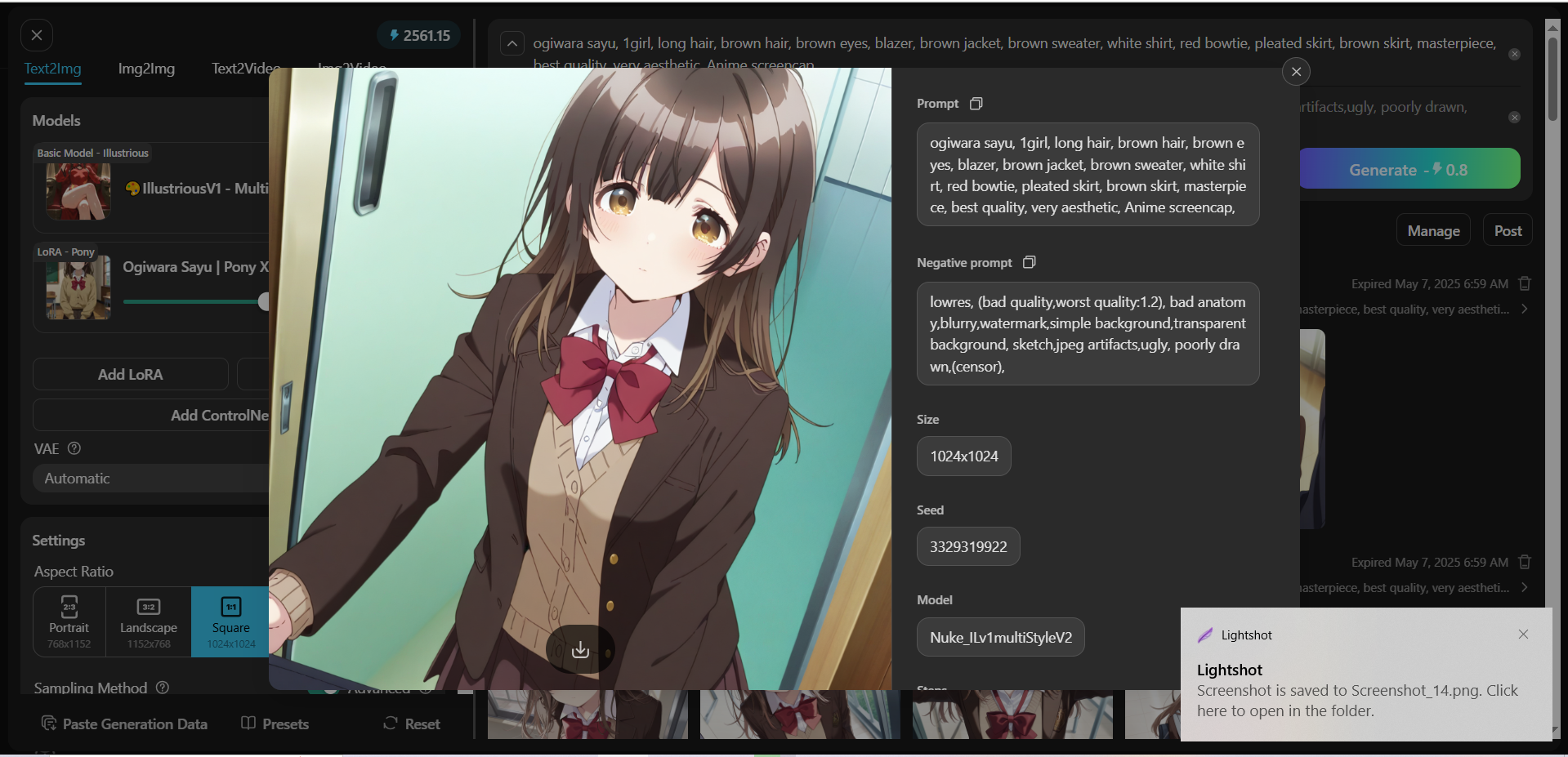The height and width of the screenshot is (757, 1568).
Task: Close the generation panel with the X icon
Action: (x=37, y=35)
